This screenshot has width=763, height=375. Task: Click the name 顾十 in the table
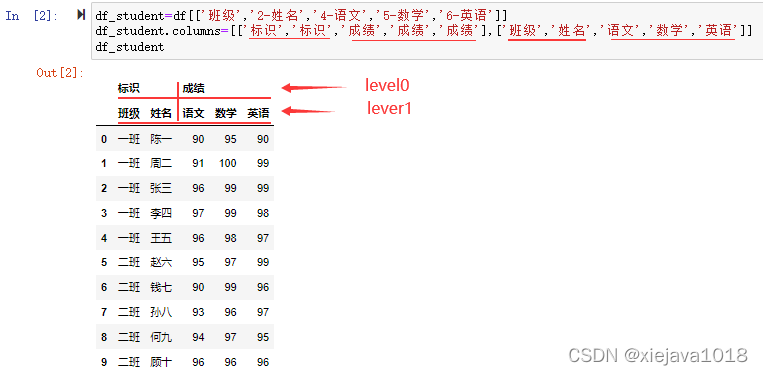[x=161, y=362]
